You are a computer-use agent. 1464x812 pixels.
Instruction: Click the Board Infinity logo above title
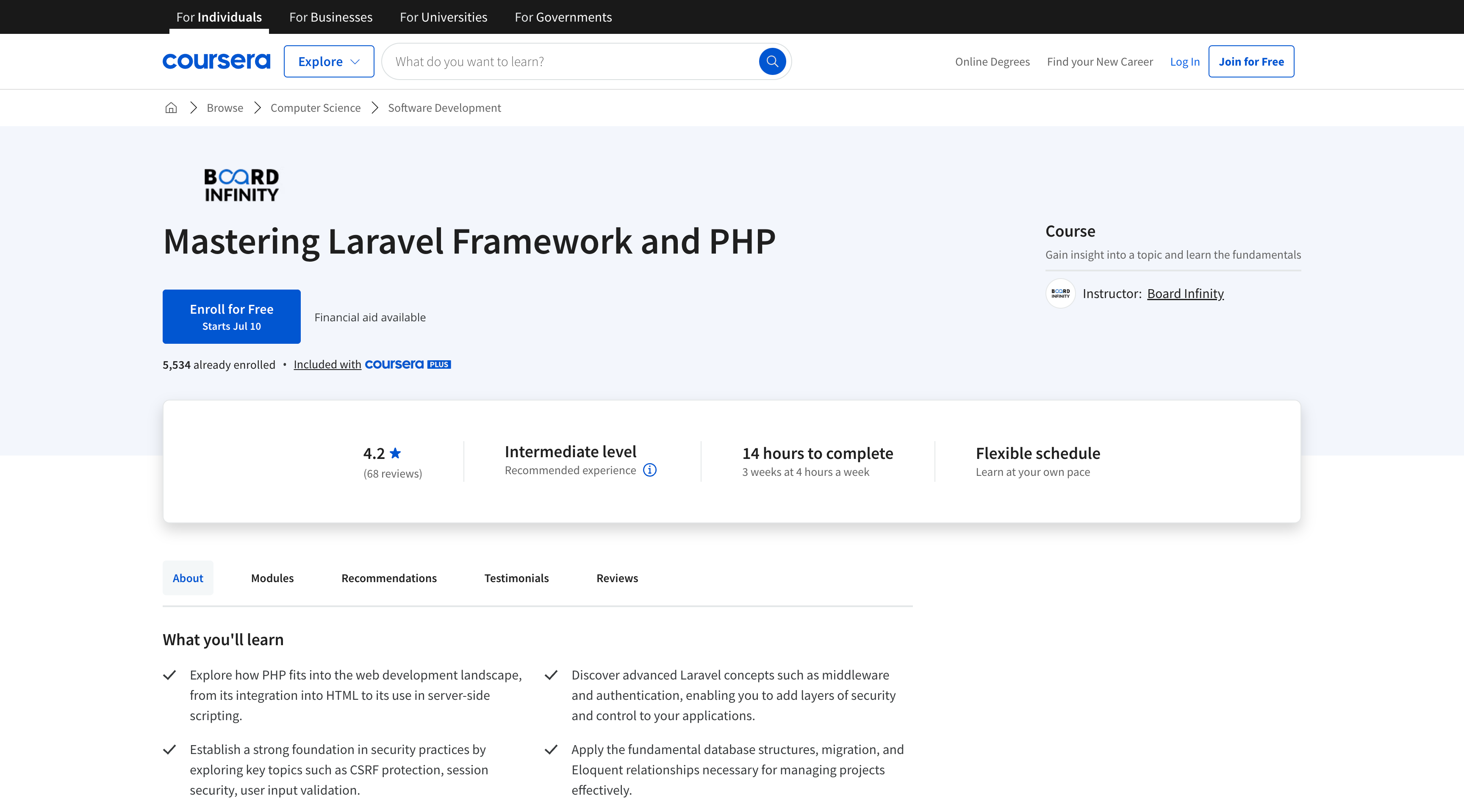[241, 185]
